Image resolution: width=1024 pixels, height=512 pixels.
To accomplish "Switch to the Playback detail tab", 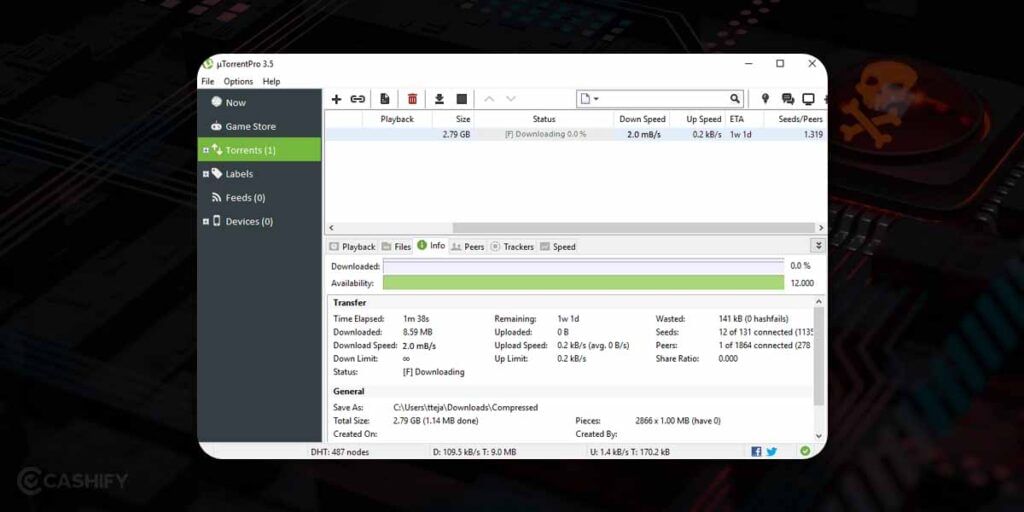I will click(x=353, y=247).
